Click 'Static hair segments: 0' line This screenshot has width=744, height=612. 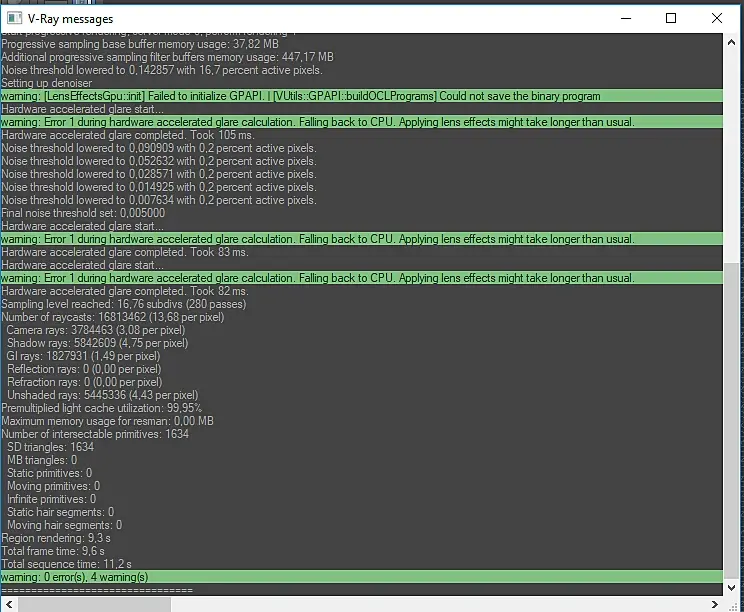tap(60, 512)
